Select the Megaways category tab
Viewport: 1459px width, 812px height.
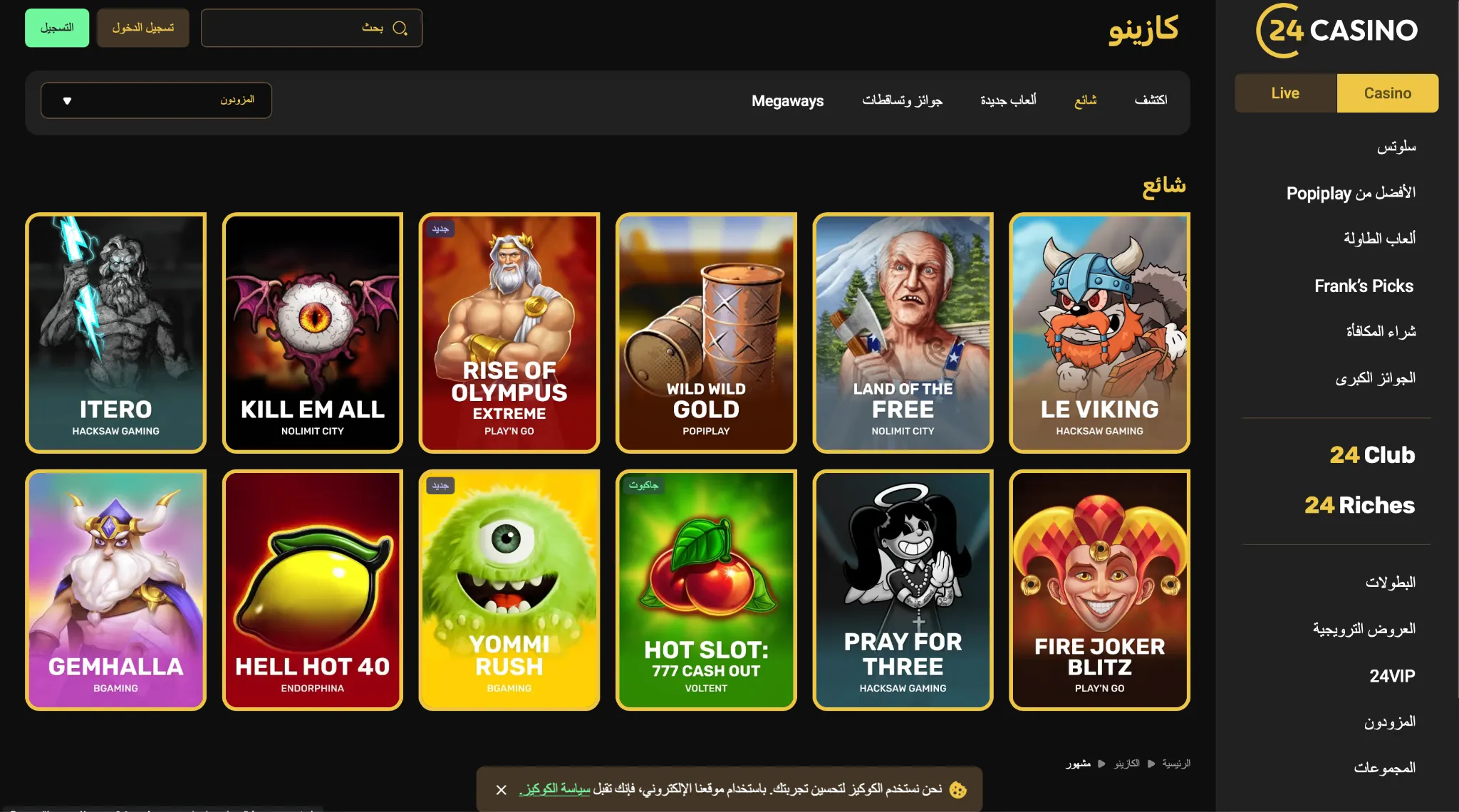click(787, 101)
